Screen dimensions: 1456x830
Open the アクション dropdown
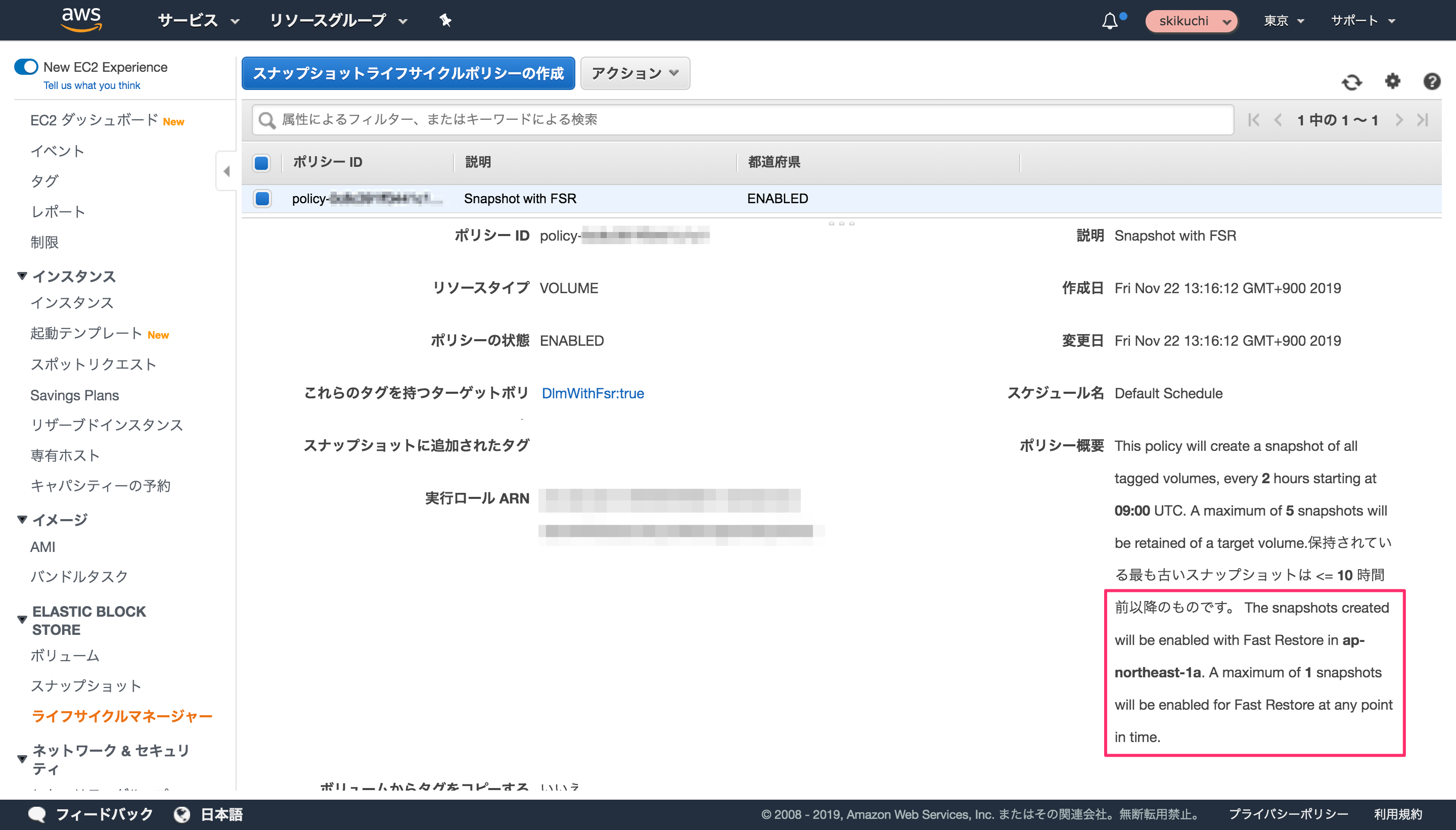634,73
